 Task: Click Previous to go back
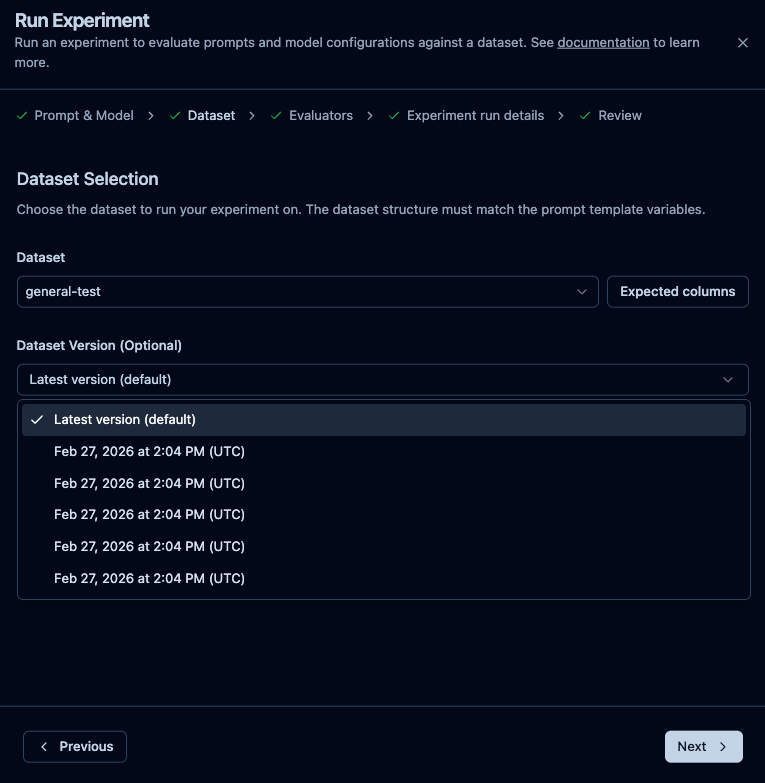click(75, 746)
